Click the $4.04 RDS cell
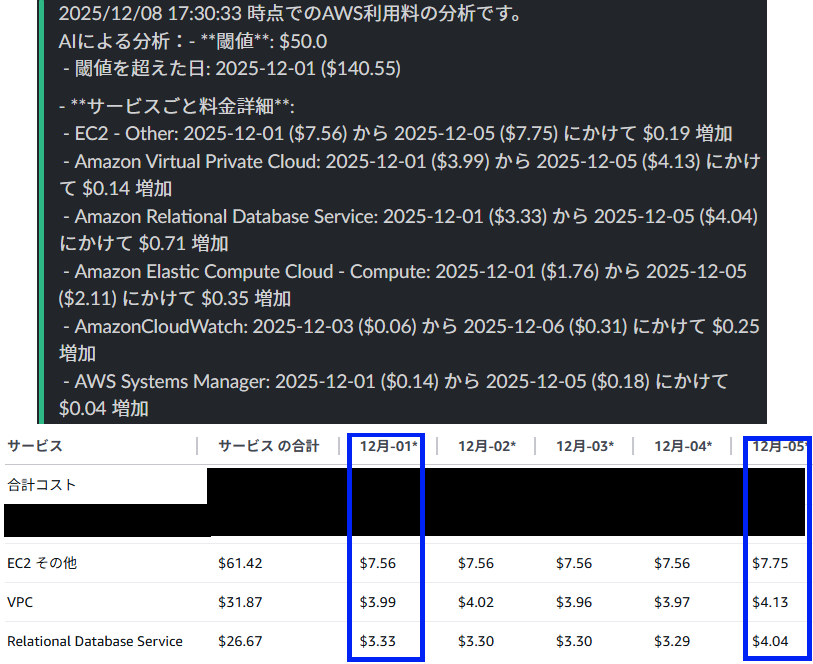This screenshot has width=813, height=664. click(769, 641)
